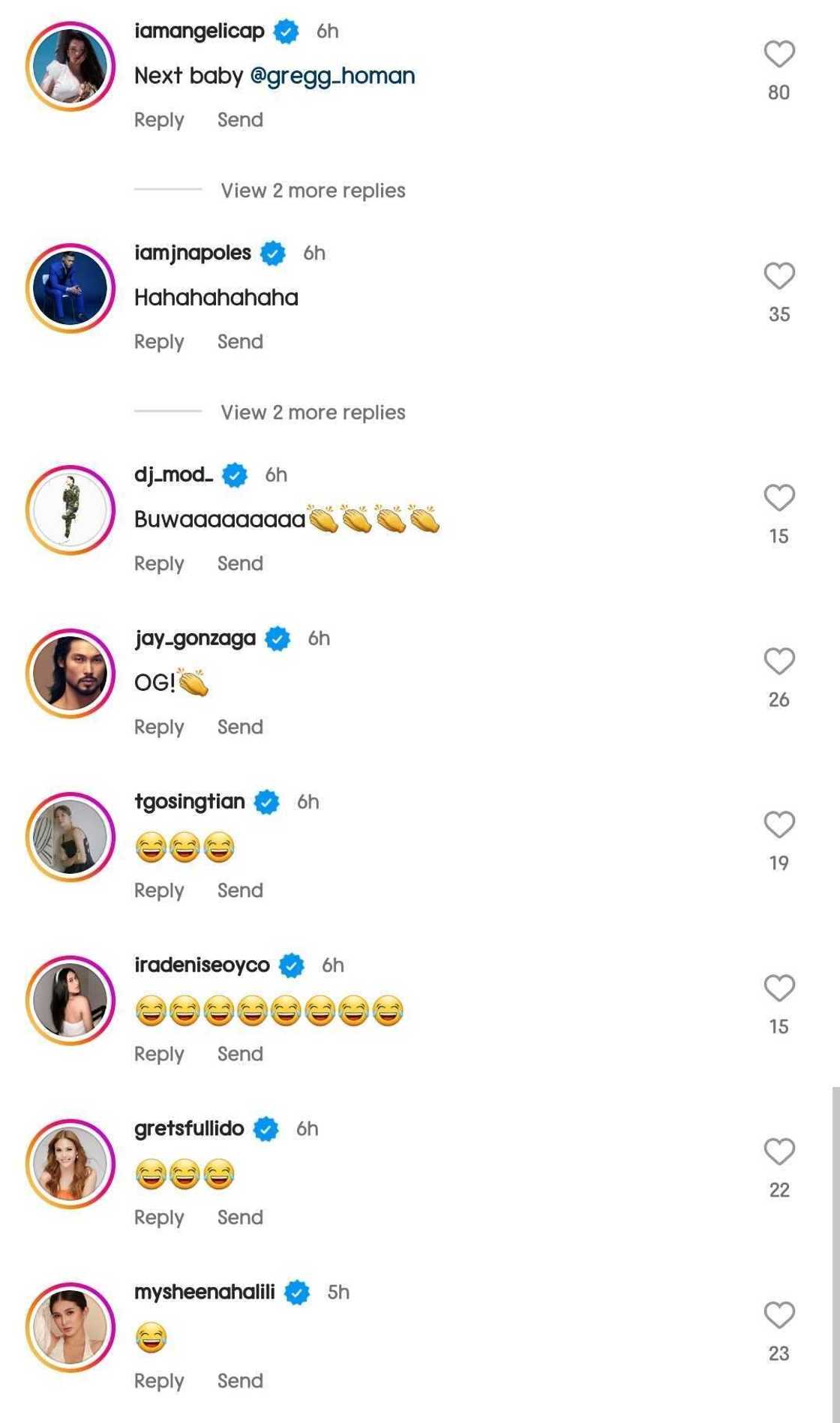The height and width of the screenshot is (1423, 840).
Task: Reply to iradeniseoyco's comment
Action: click(x=159, y=1054)
